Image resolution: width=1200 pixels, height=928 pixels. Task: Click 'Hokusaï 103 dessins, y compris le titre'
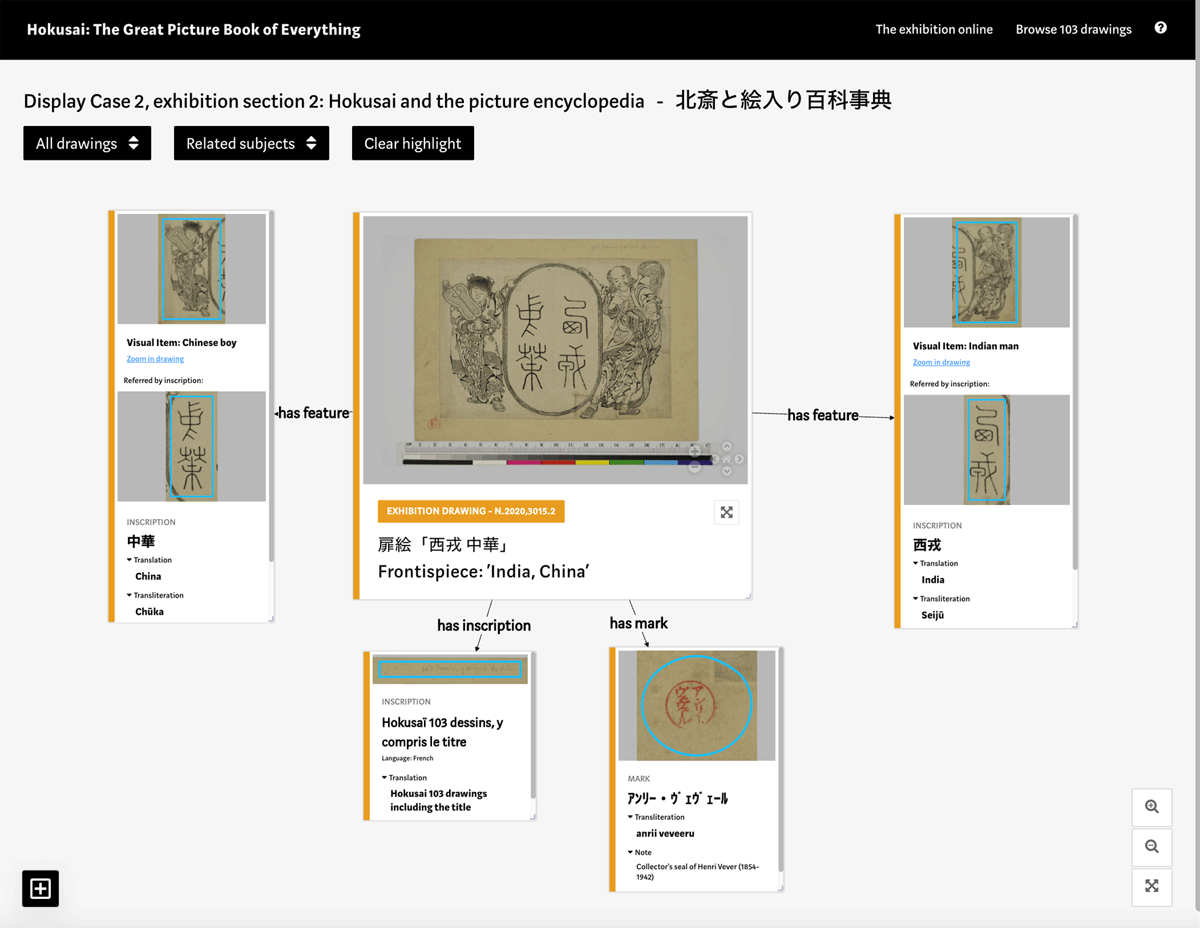point(442,732)
